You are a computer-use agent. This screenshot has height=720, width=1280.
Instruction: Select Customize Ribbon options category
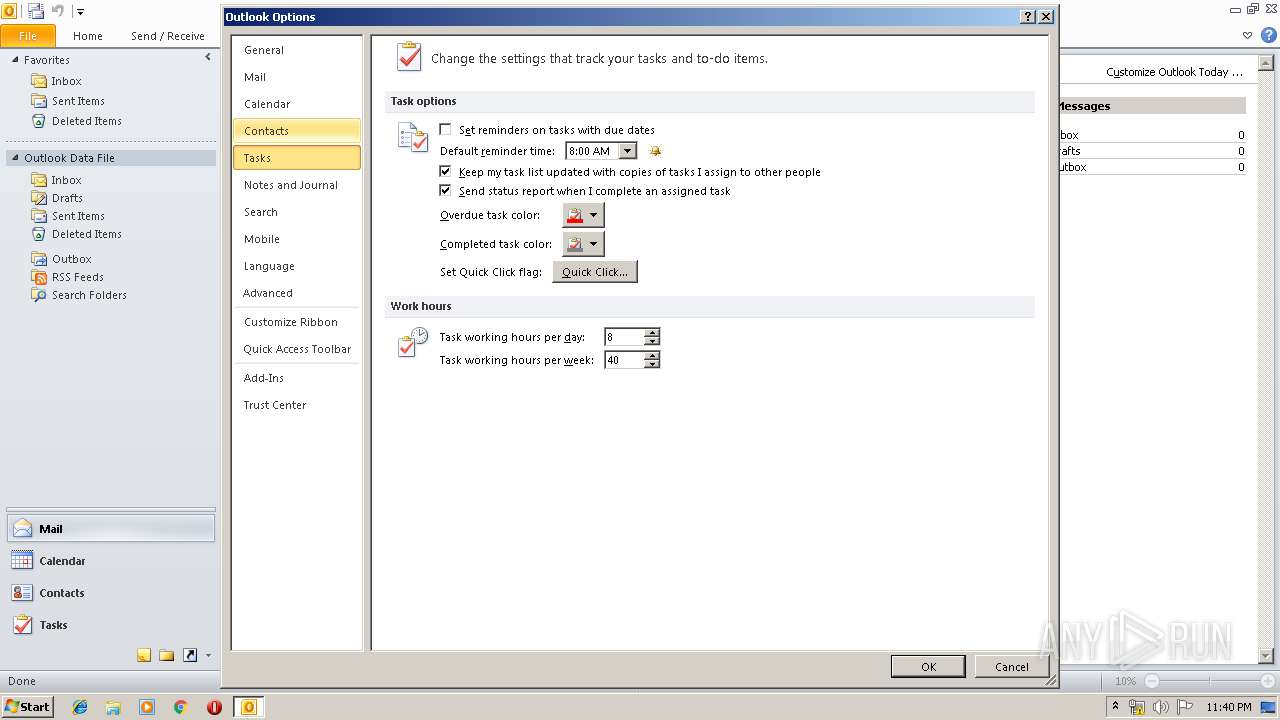(x=297, y=322)
